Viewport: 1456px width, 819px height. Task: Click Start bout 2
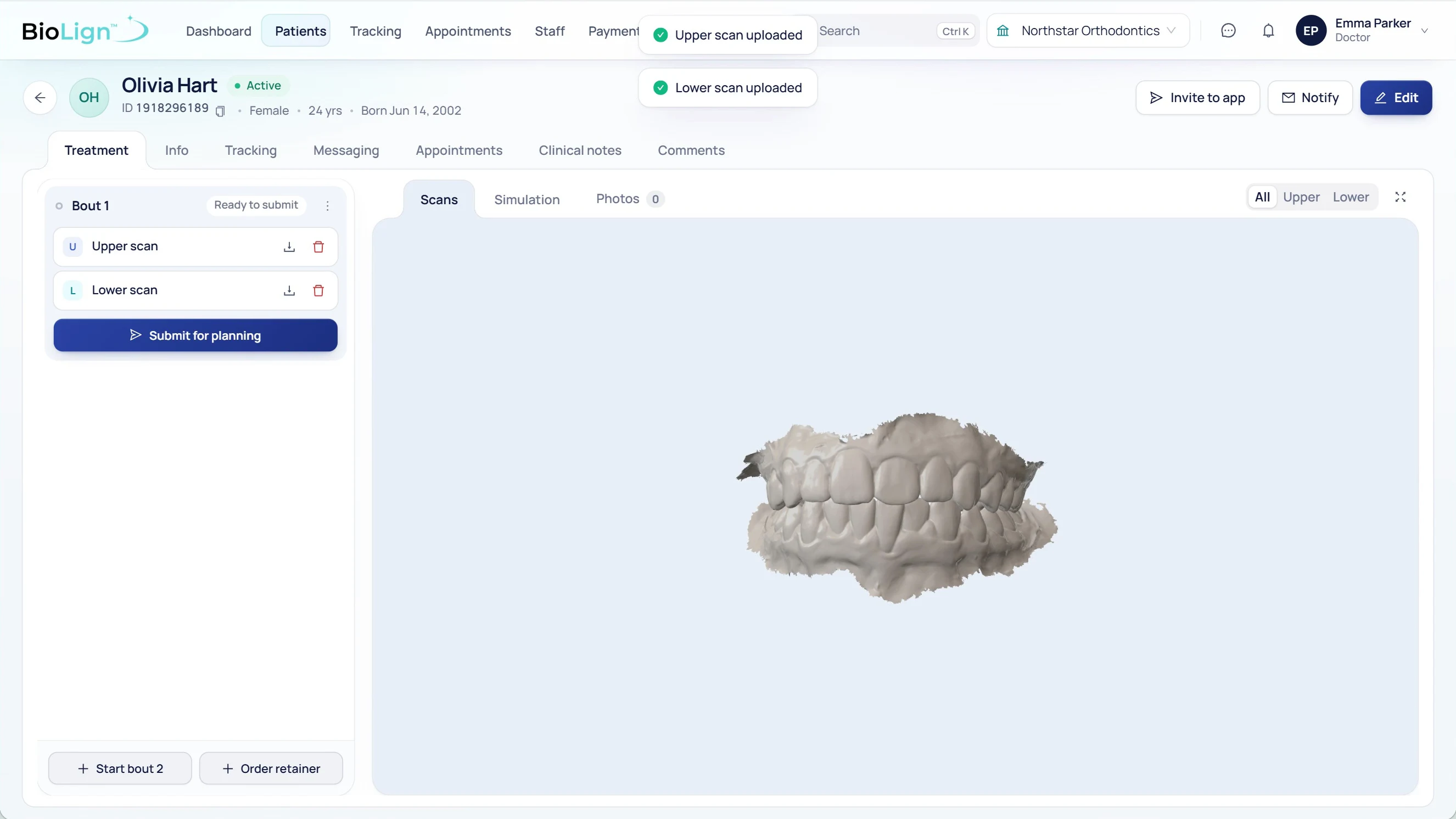tap(120, 768)
